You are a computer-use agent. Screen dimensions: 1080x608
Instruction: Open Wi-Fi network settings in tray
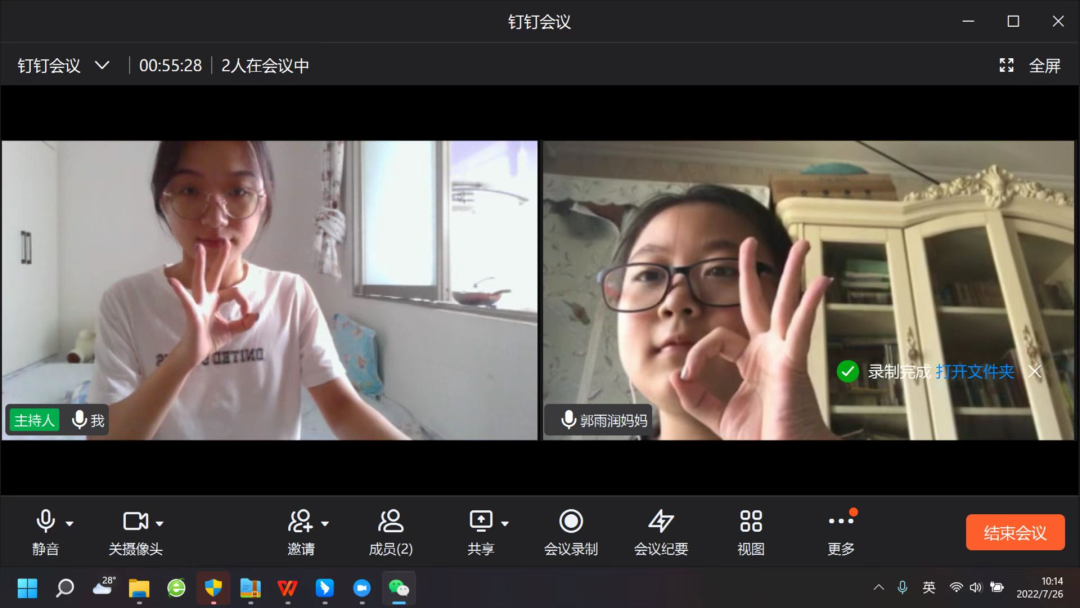click(x=956, y=587)
